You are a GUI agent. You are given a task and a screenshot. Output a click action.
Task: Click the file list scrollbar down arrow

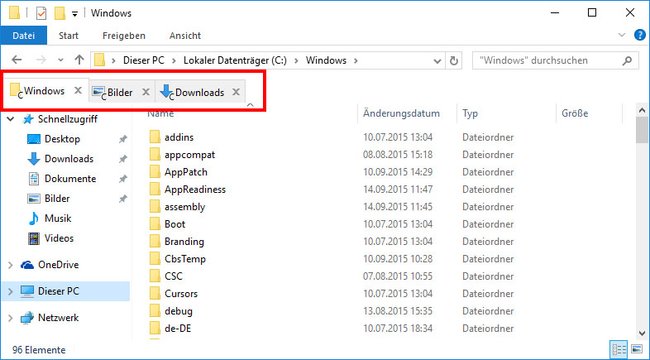click(642, 333)
